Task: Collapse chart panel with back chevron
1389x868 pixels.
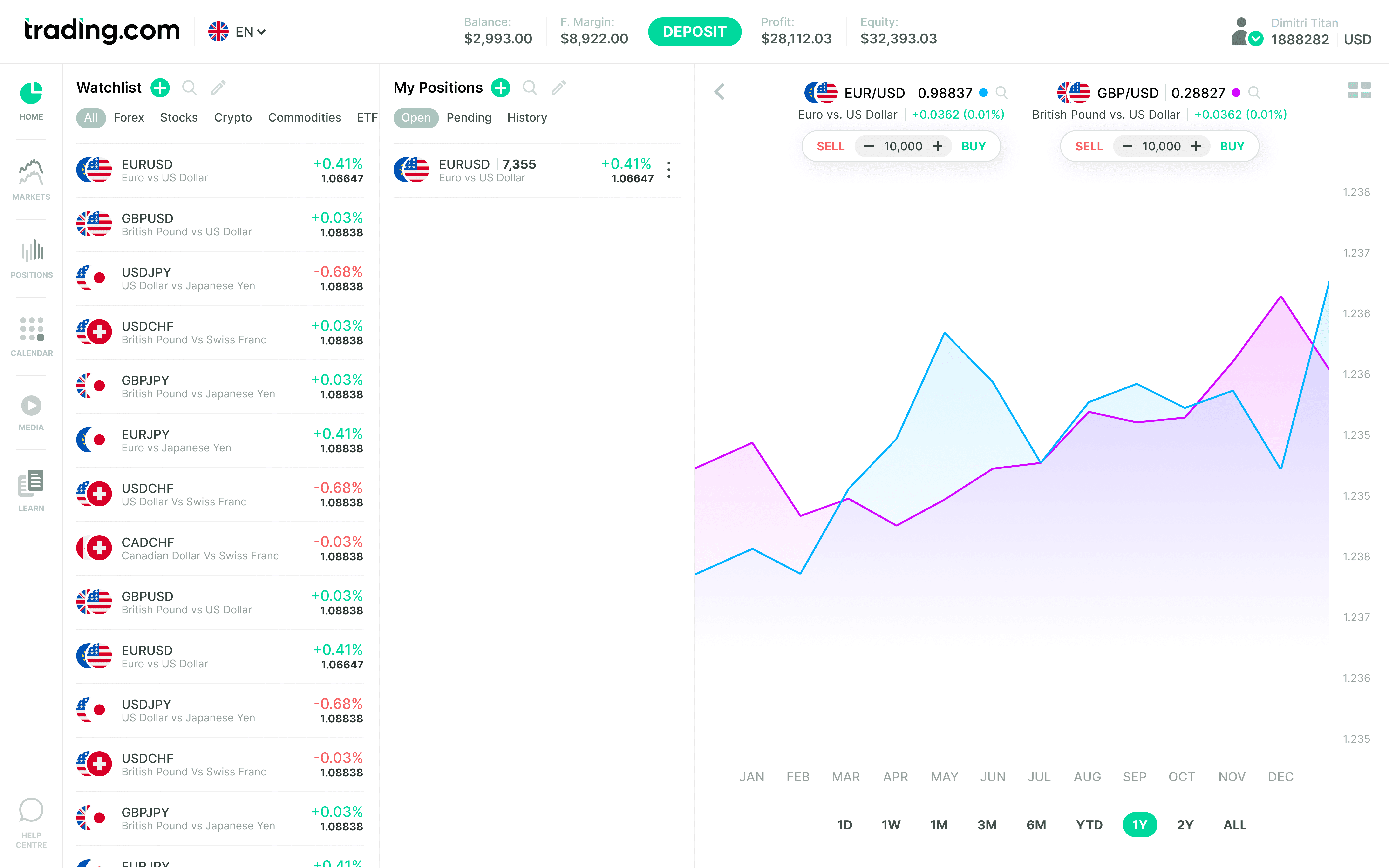Action: (719, 92)
